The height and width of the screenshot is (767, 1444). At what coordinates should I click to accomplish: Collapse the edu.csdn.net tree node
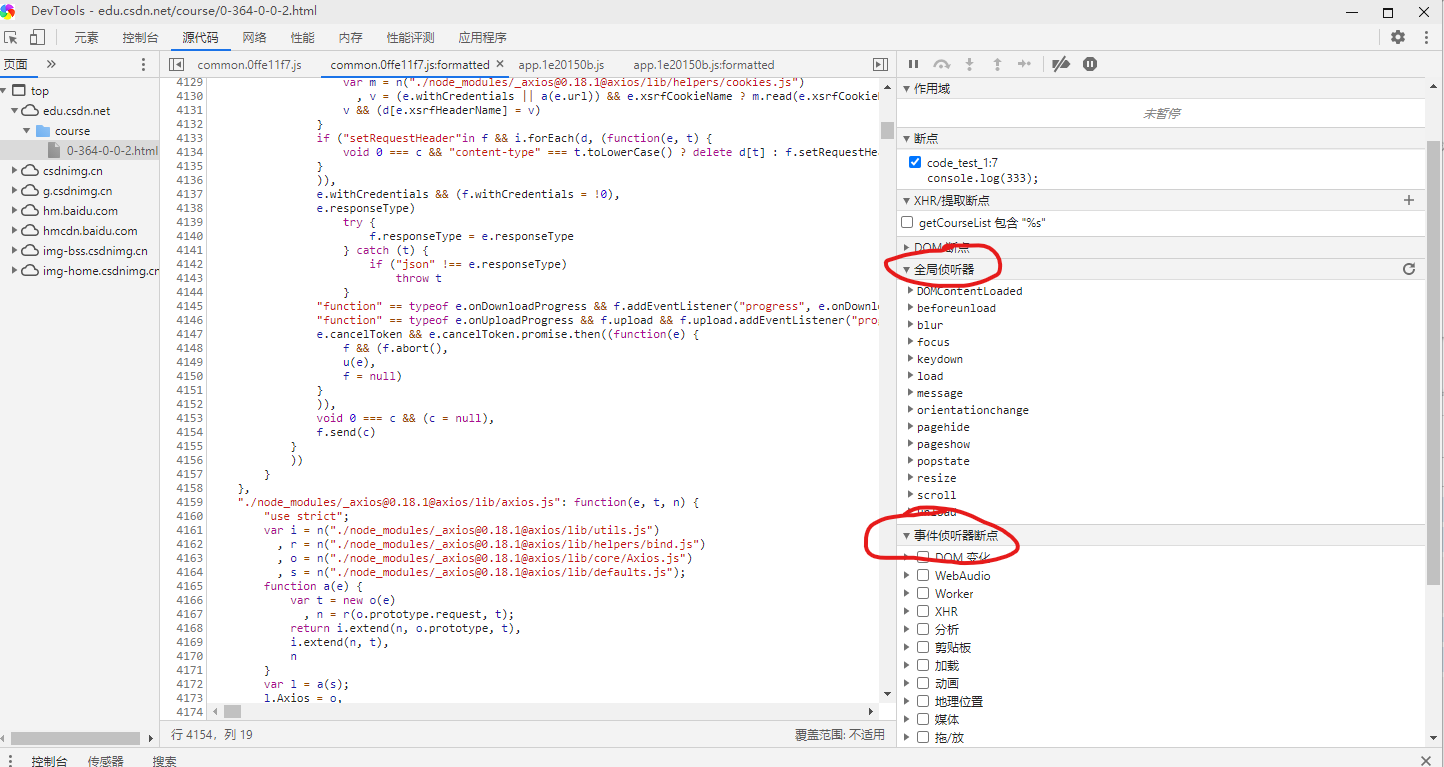coord(15,111)
